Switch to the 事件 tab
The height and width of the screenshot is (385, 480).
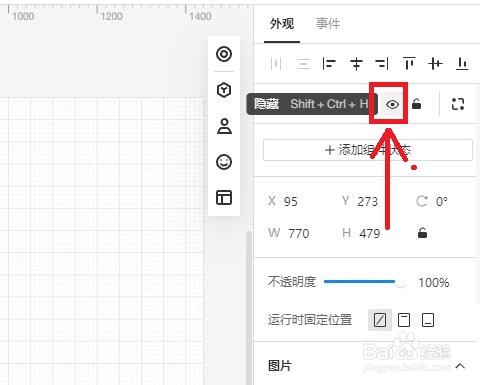[x=328, y=24]
